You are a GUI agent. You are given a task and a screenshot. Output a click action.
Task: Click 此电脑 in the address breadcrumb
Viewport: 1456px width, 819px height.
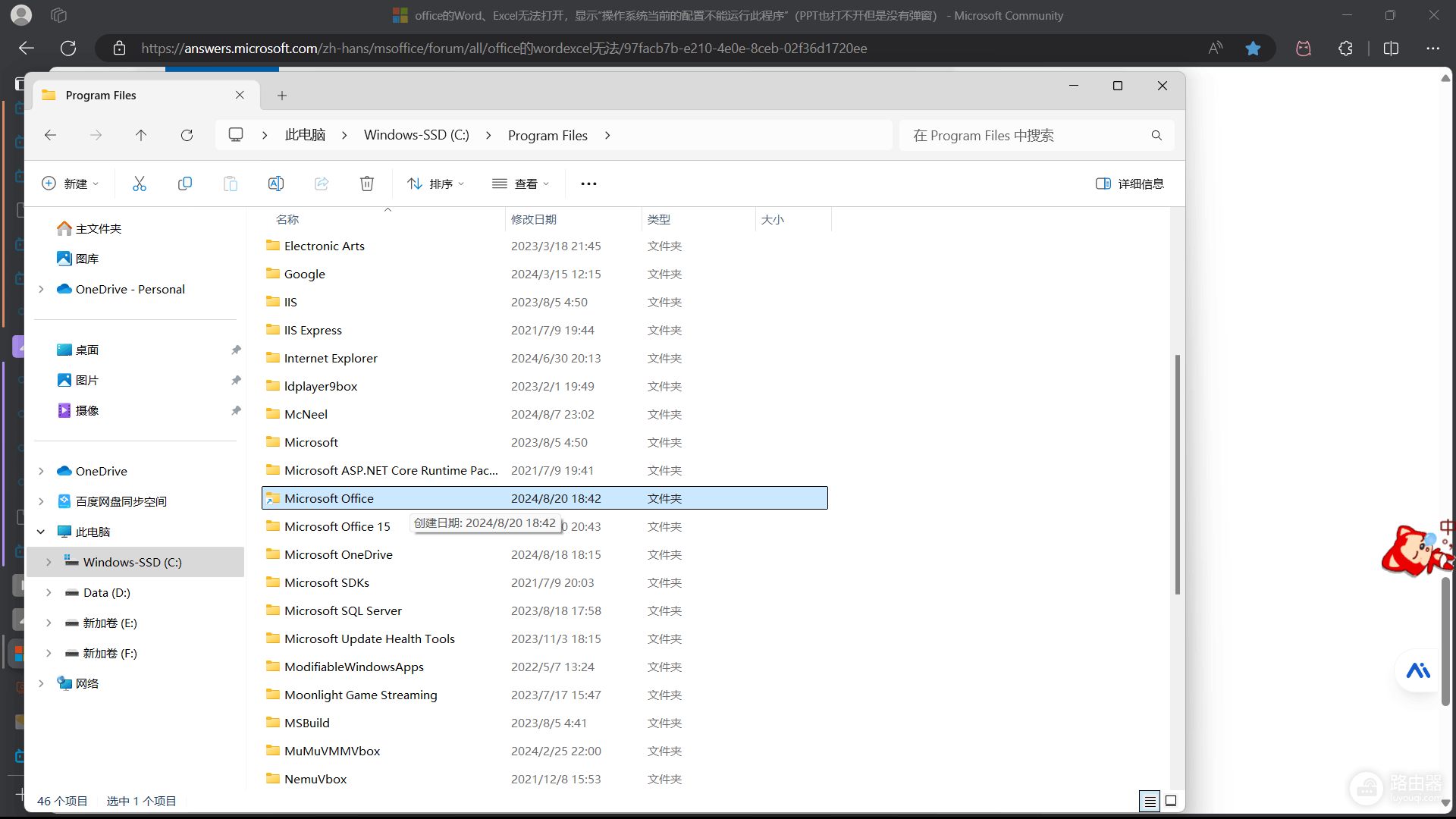(305, 135)
